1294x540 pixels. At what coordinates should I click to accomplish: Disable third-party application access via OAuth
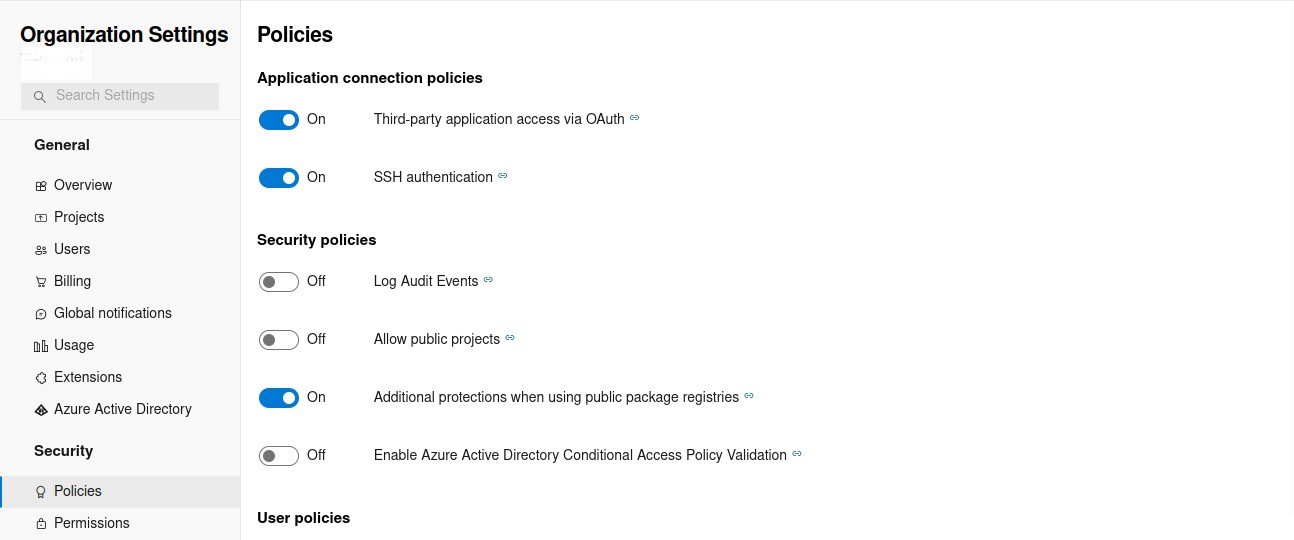pyautogui.click(x=279, y=120)
